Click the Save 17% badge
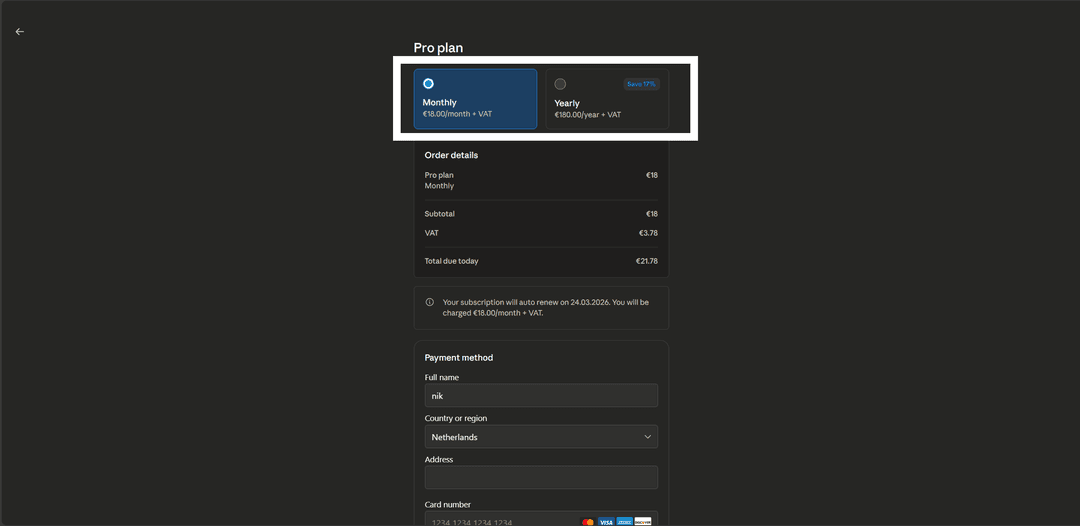 coord(641,84)
